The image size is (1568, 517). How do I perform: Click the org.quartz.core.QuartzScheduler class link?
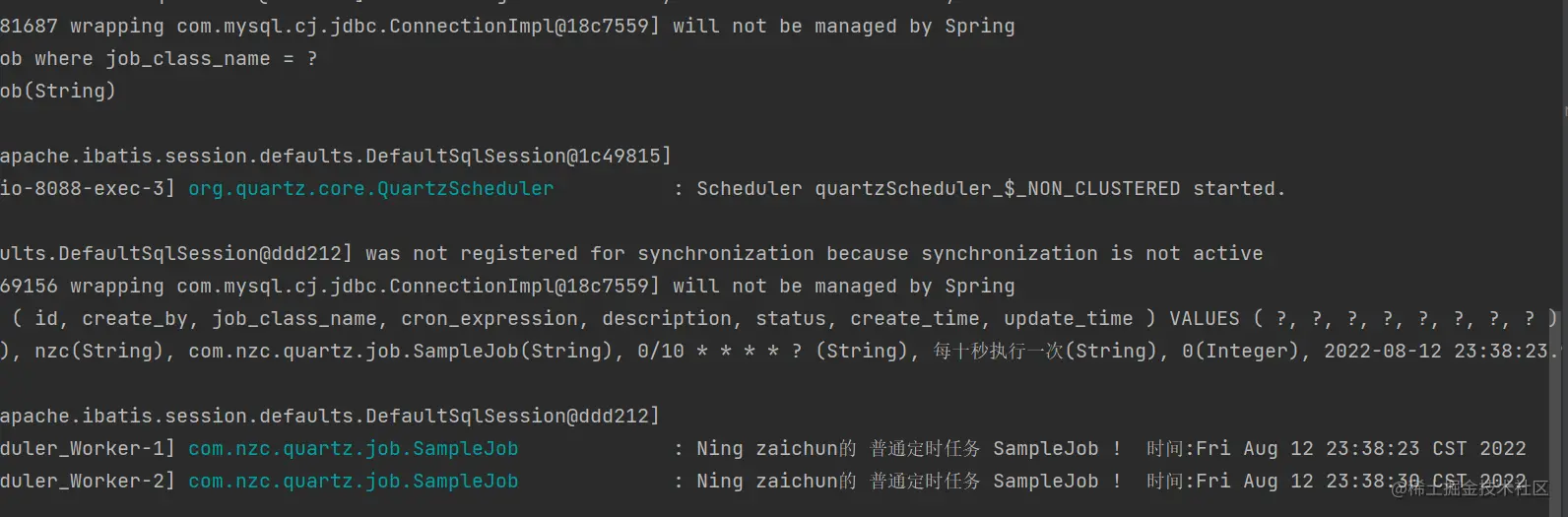(x=370, y=188)
